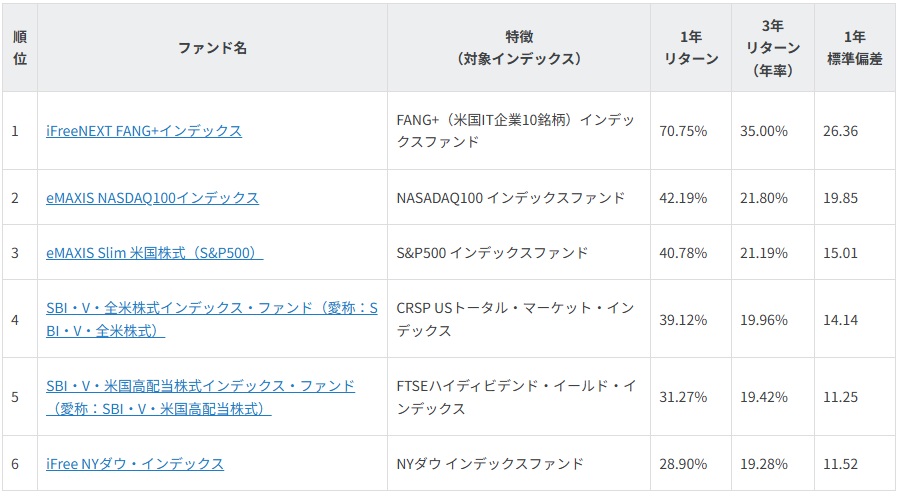Screen dimensions: 898x493
Task: Click the 35.00% three-year return cell
Action: click(x=764, y=131)
